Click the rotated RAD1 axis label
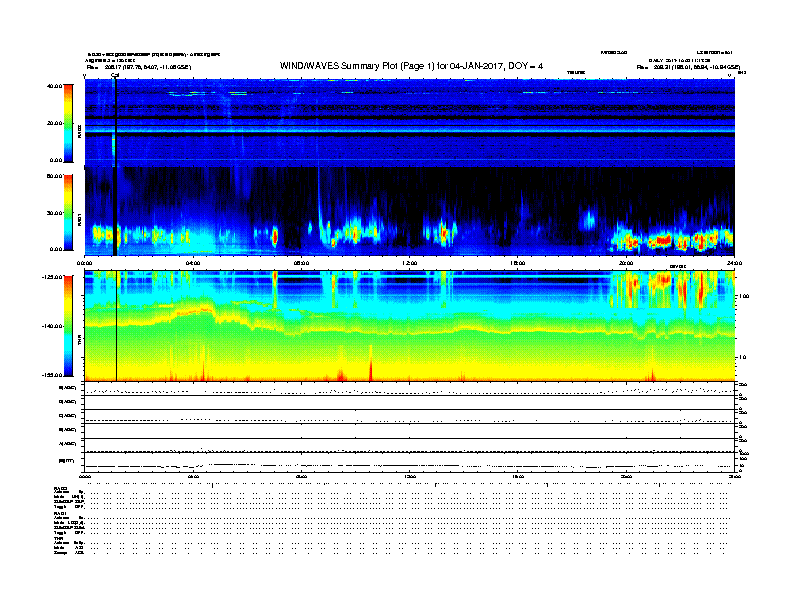792x612 pixels. tap(79, 219)
